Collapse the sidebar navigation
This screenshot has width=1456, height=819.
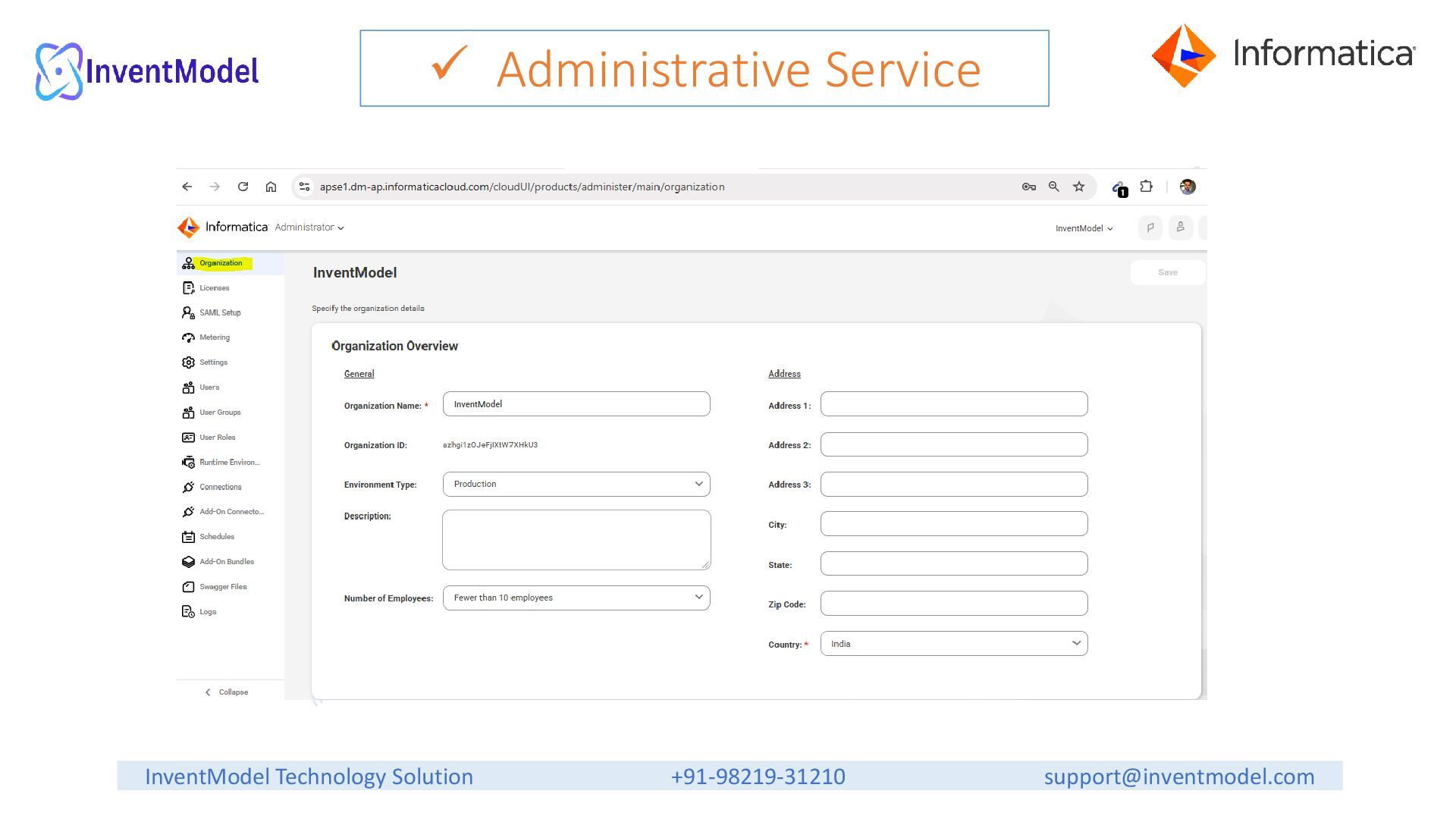click(x=227, y=692)
